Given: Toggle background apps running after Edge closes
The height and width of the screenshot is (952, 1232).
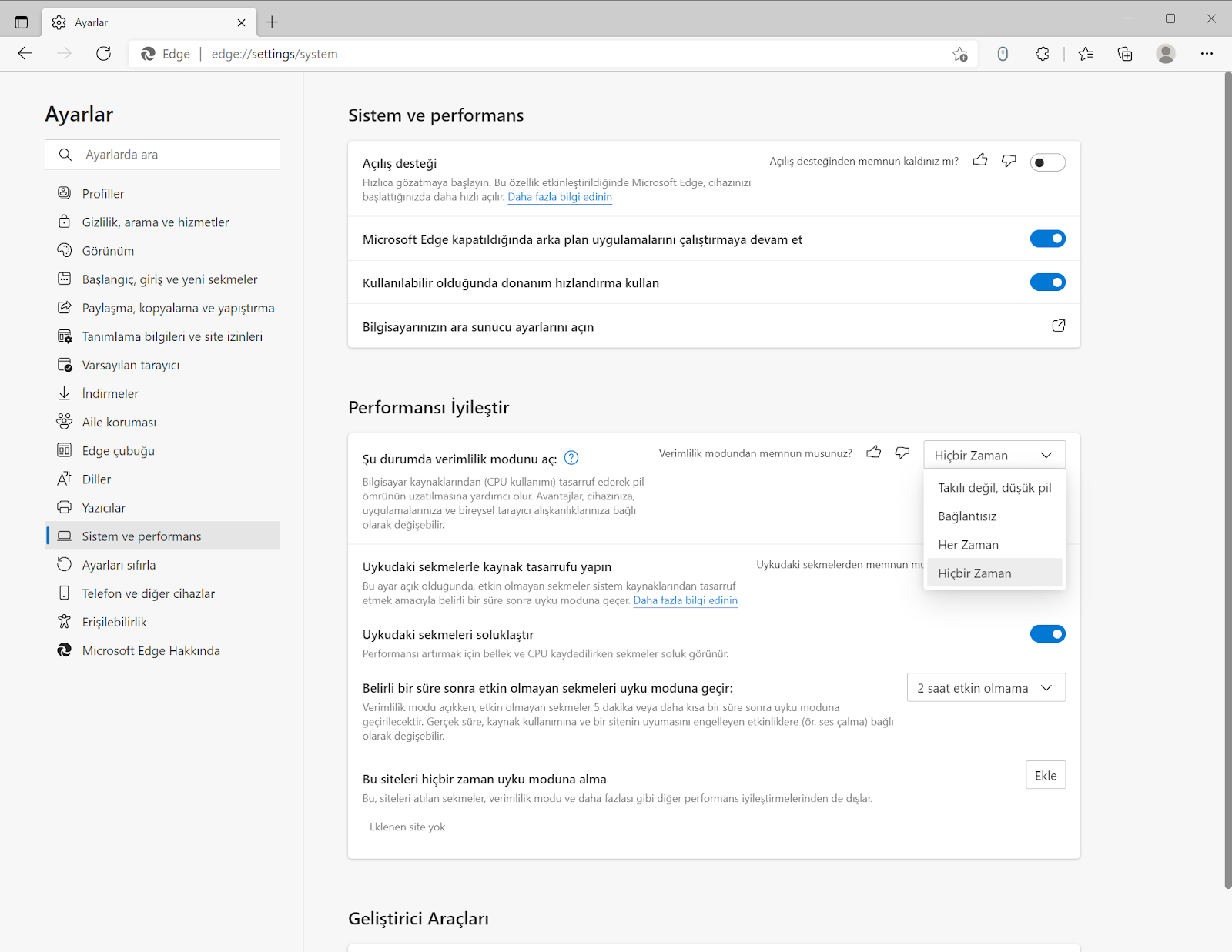Looking at the screenshot, I should (x=1048, y=239).
